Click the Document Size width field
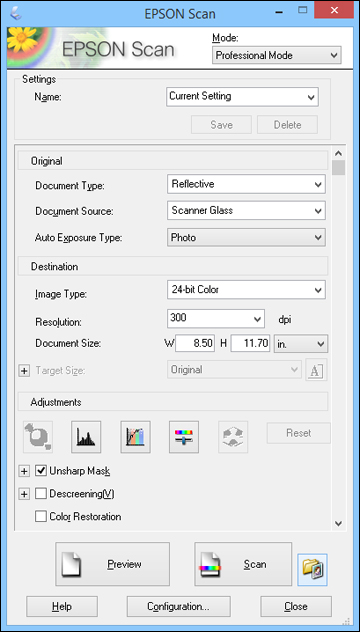Viewport: 360px width, 632px height. coord(195,343)
